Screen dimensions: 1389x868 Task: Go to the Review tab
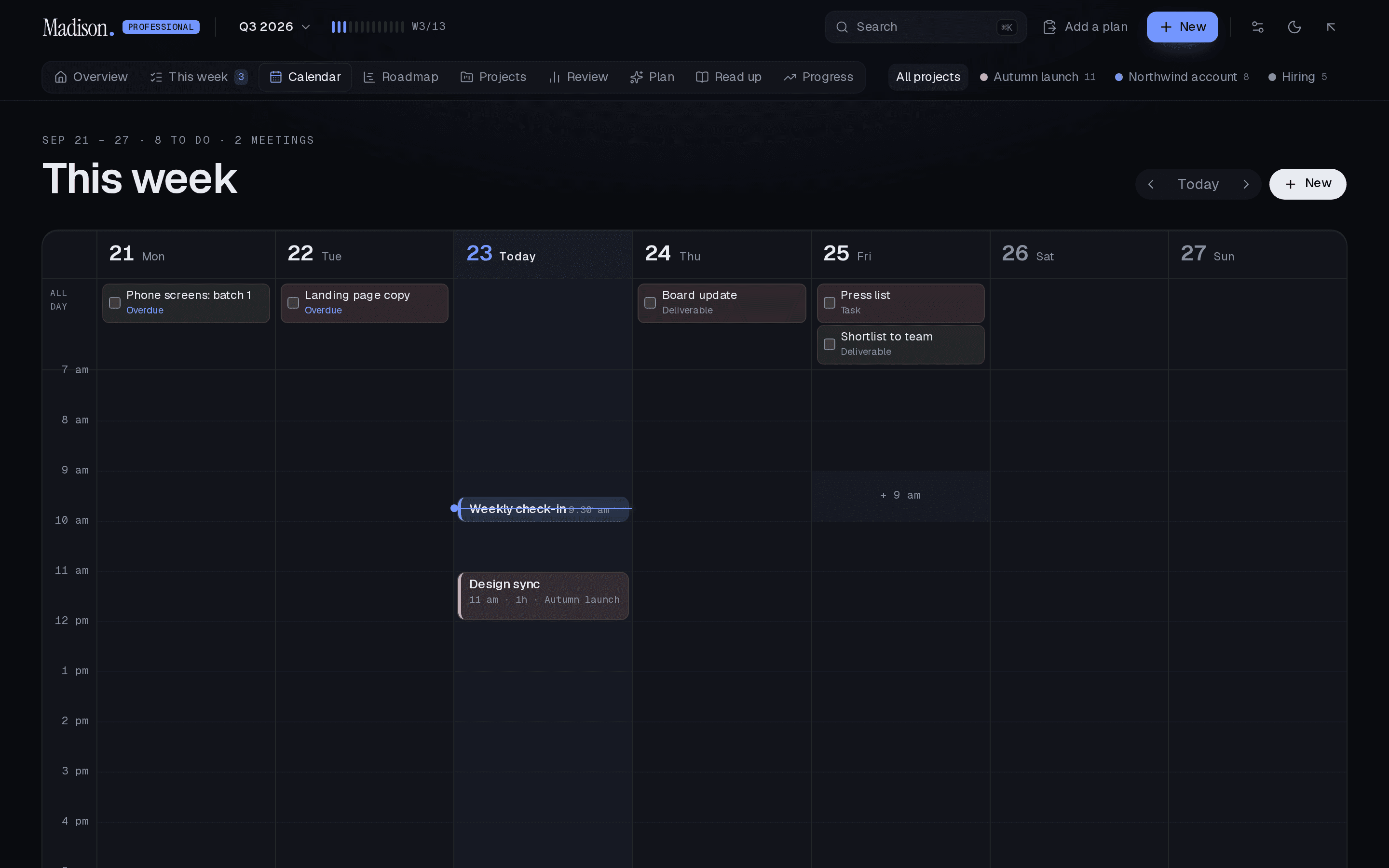point(579,77)
